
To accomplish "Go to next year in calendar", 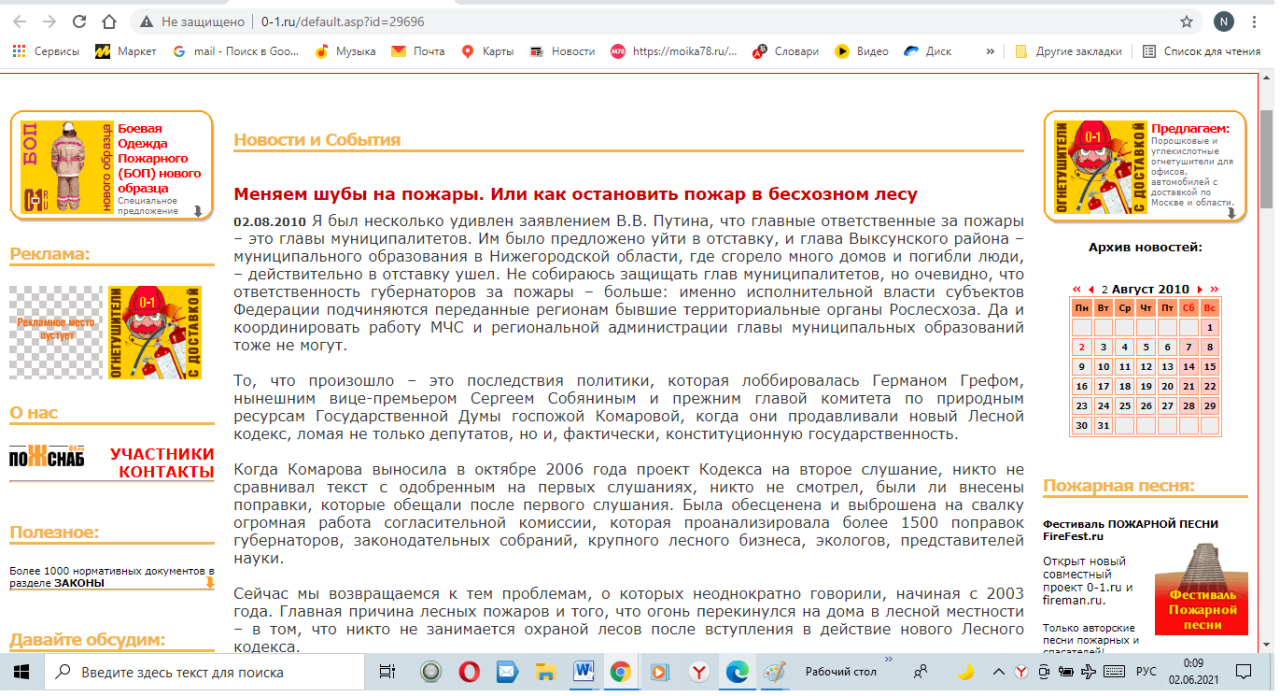I will point(1214,289).
